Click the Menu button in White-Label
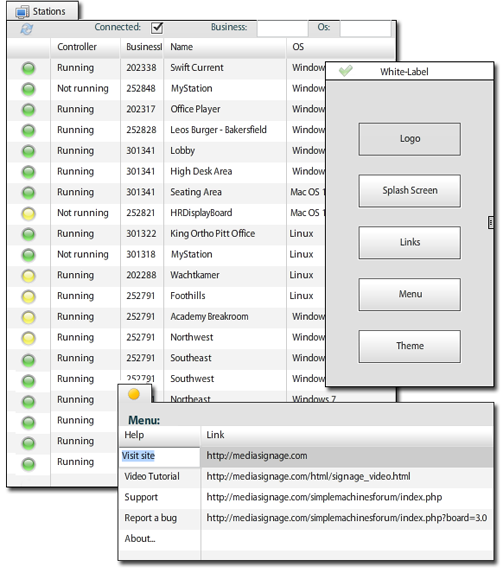This screenshot has height=569, width=503. click(410, 295)
